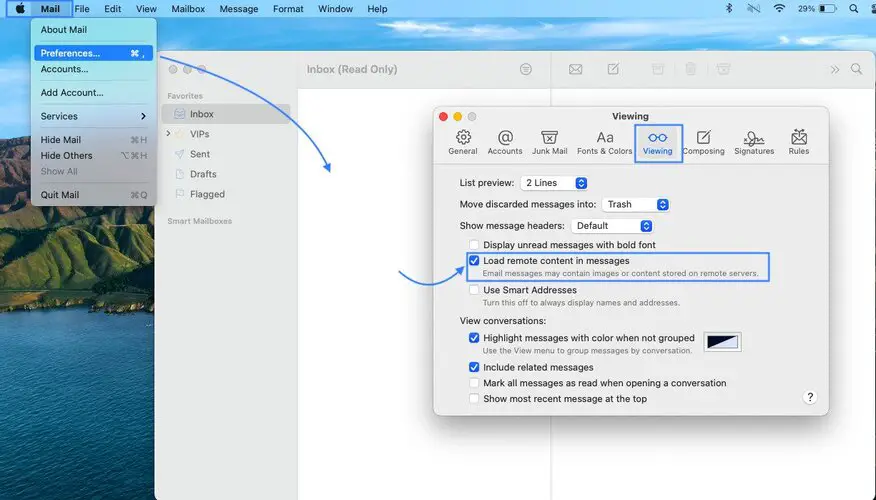Click the help question mark button
The height and width of the screenshot is (500, 876).
[x=810, y=397]
